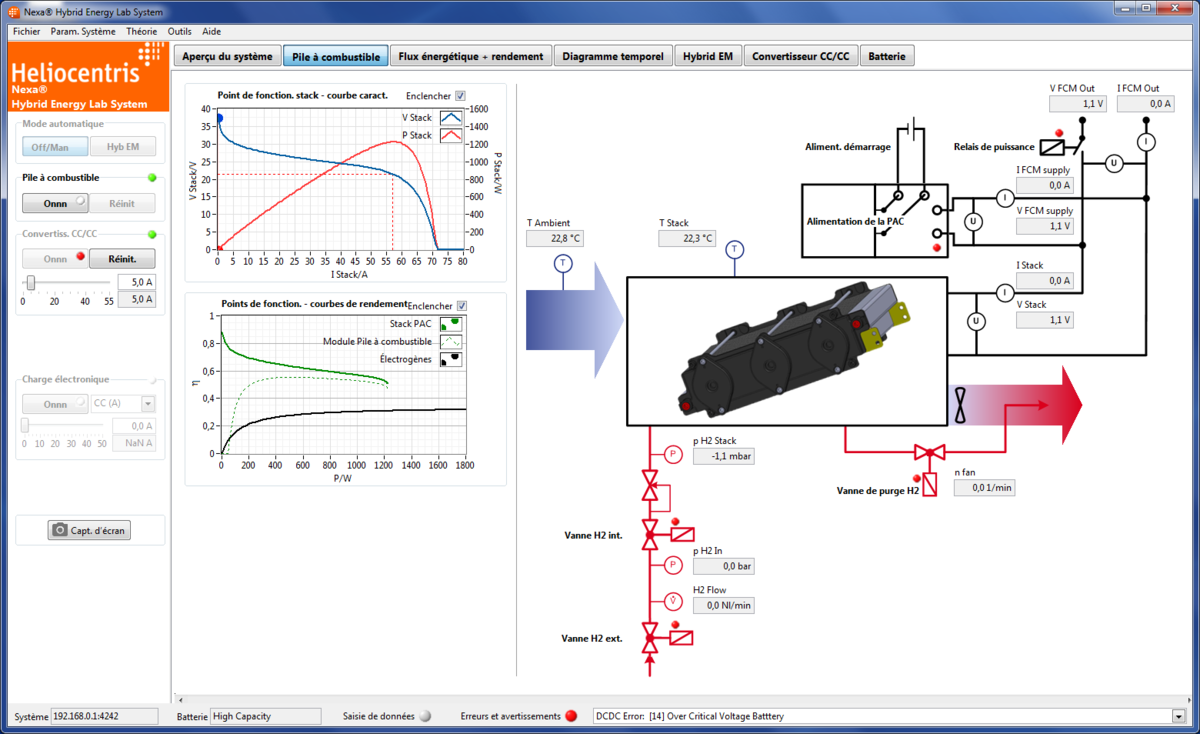Click the Vanne de purge H2 valve
Image resolution: width=1200 pixels, height=734 pixels.
click(x=929, y=455)
